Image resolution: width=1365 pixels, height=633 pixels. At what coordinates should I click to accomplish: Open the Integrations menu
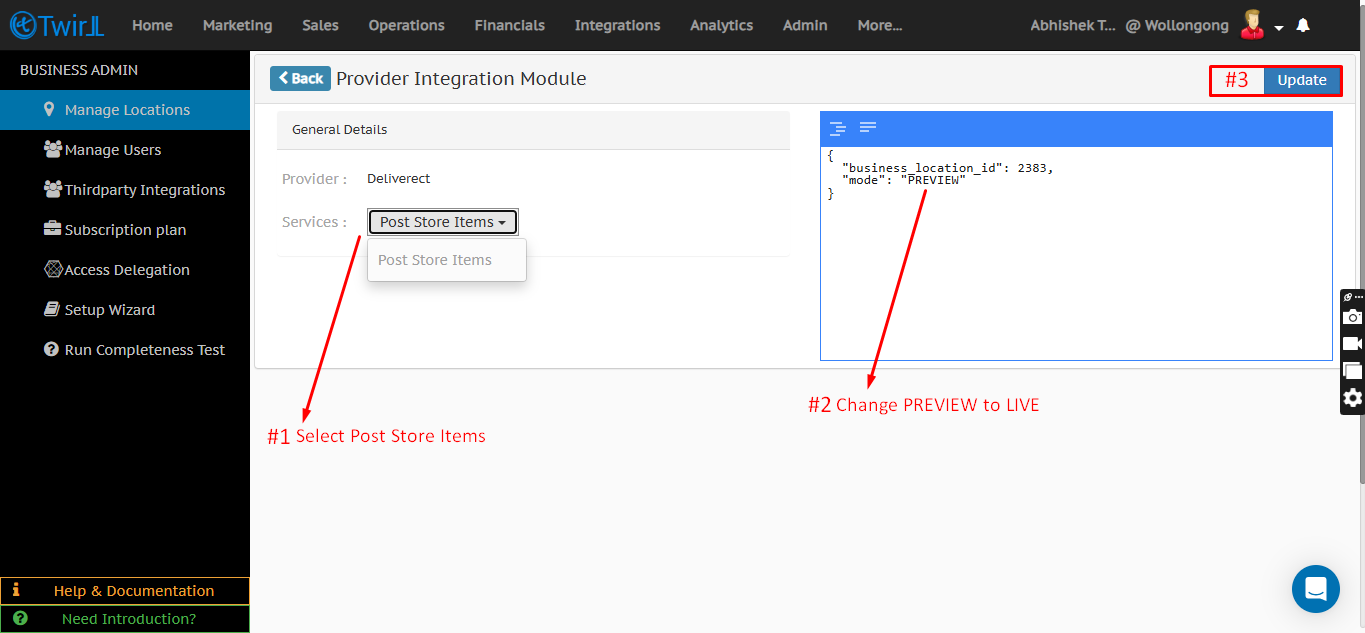(617, 25)
